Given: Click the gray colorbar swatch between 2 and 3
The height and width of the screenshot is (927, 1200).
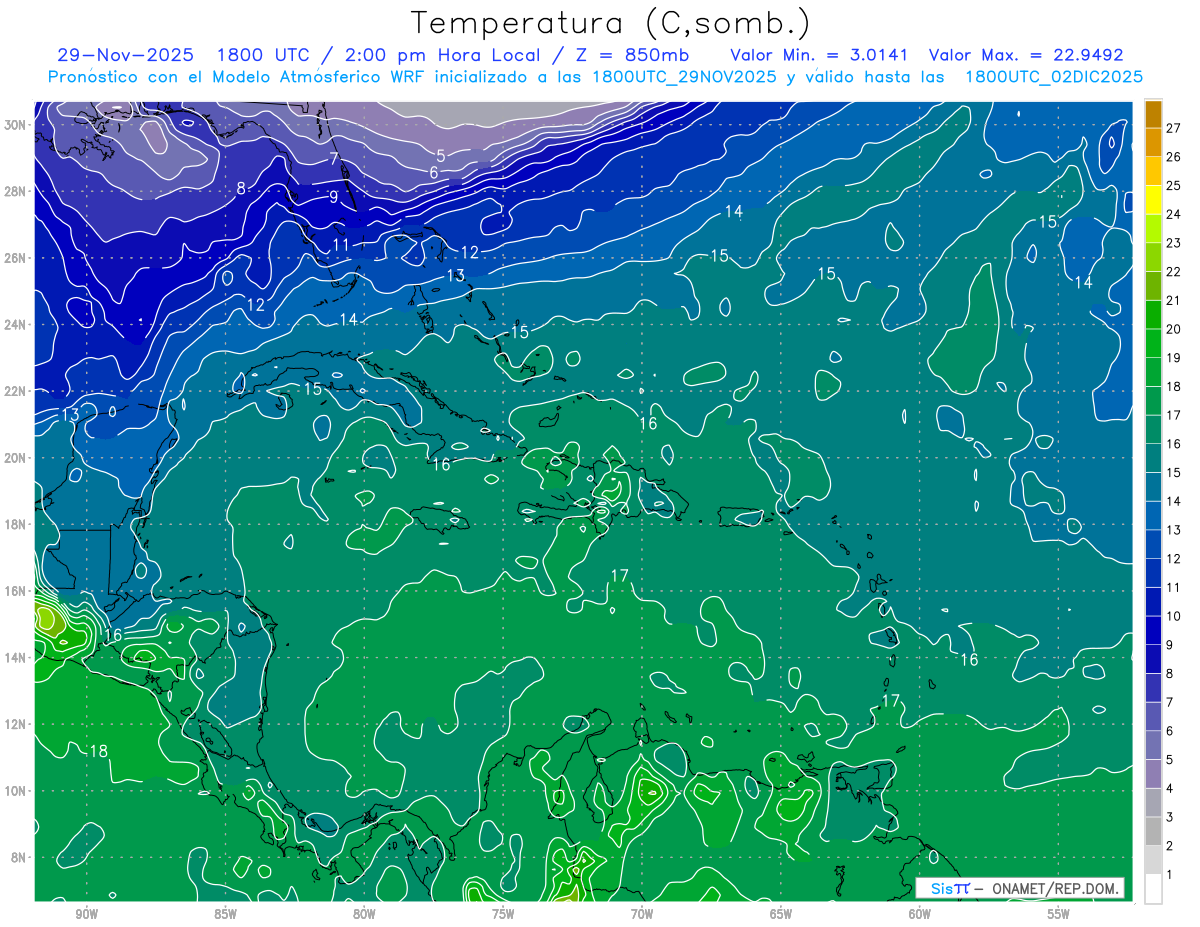Looking at the screenshot, I should click(1153, 832).
